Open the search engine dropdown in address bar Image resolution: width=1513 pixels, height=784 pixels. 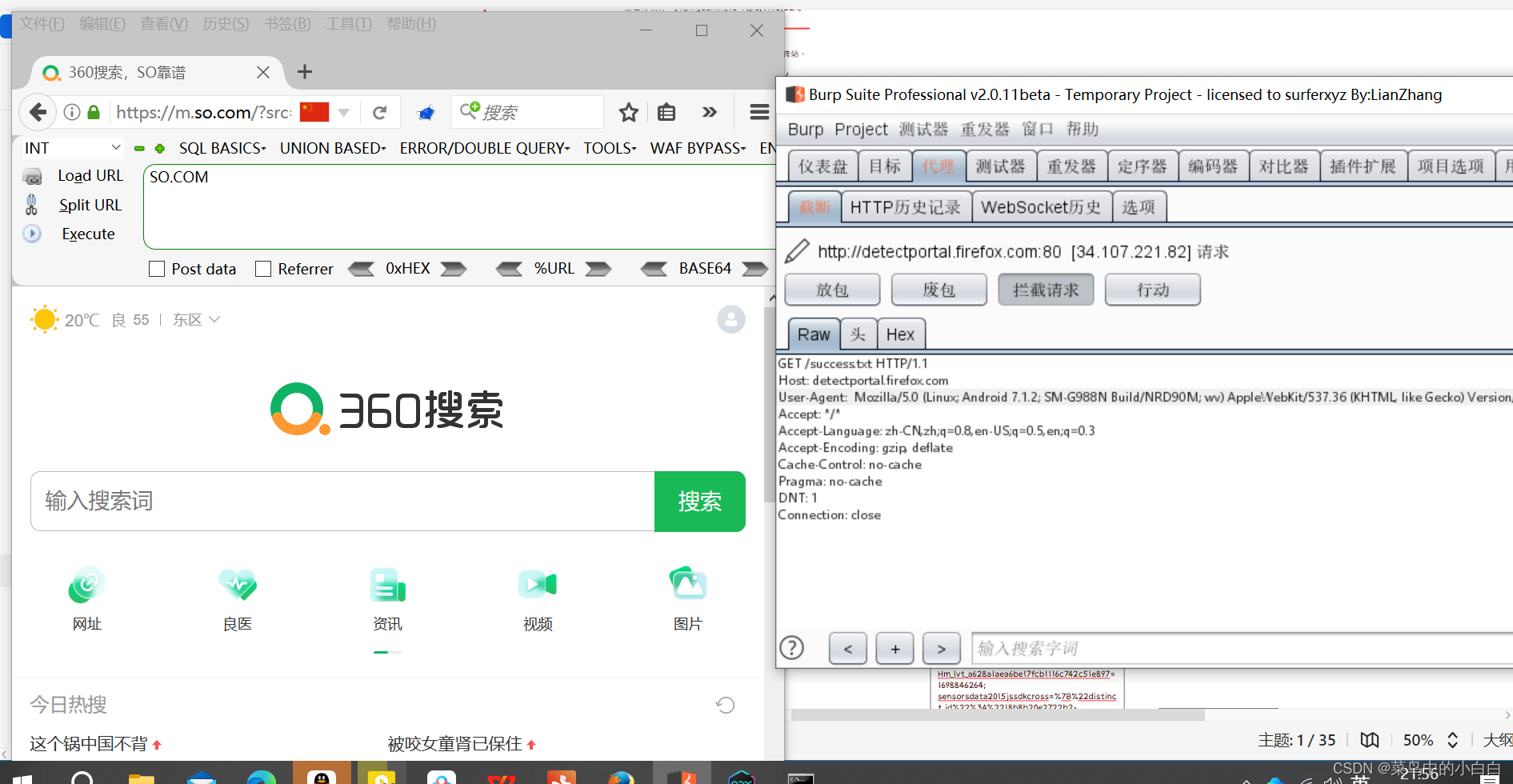pyautogui.click(x=344, y=112)
